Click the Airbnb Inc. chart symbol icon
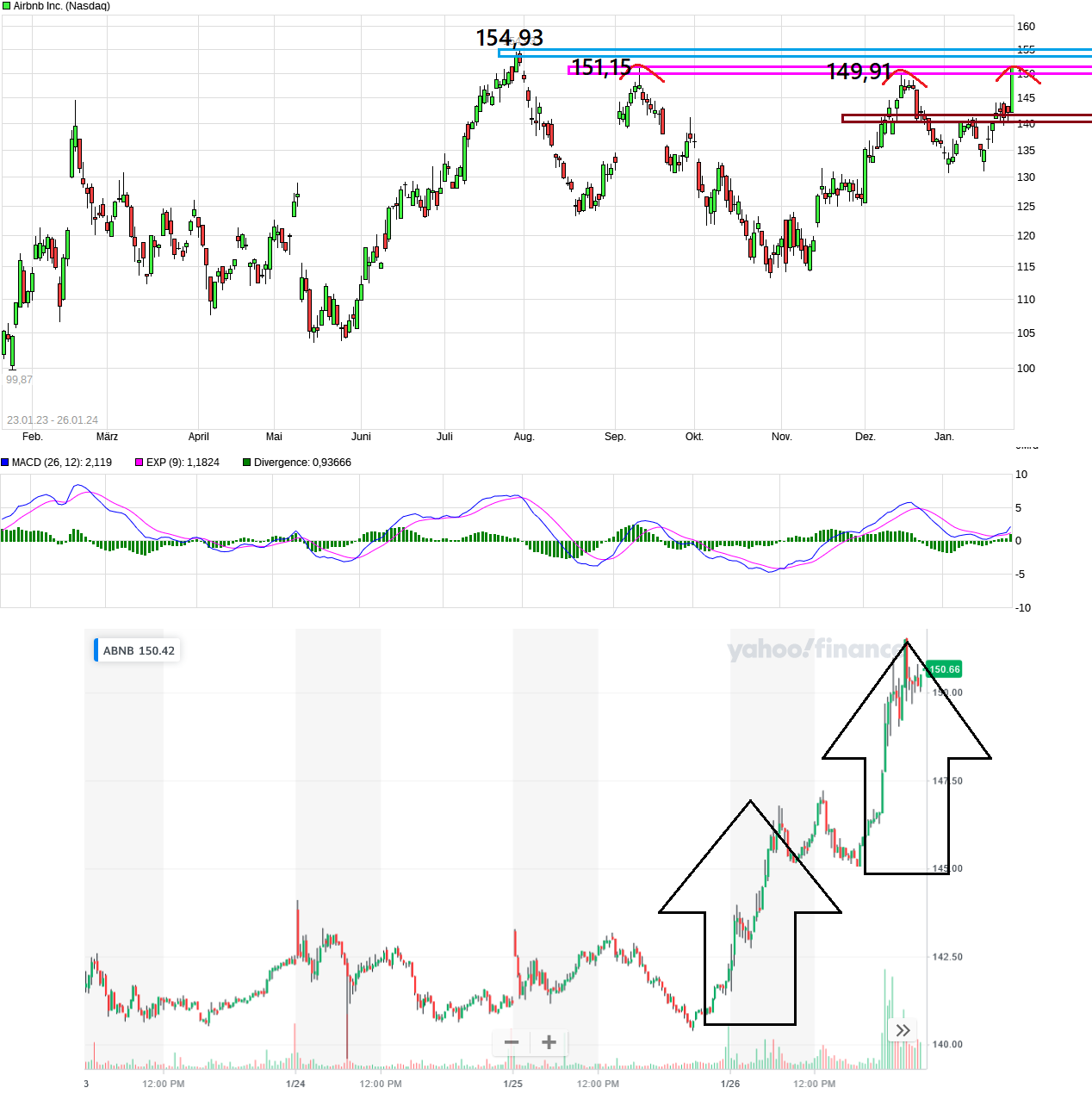The height and width of the screenshot is (1106, 1092). (6, 5)
